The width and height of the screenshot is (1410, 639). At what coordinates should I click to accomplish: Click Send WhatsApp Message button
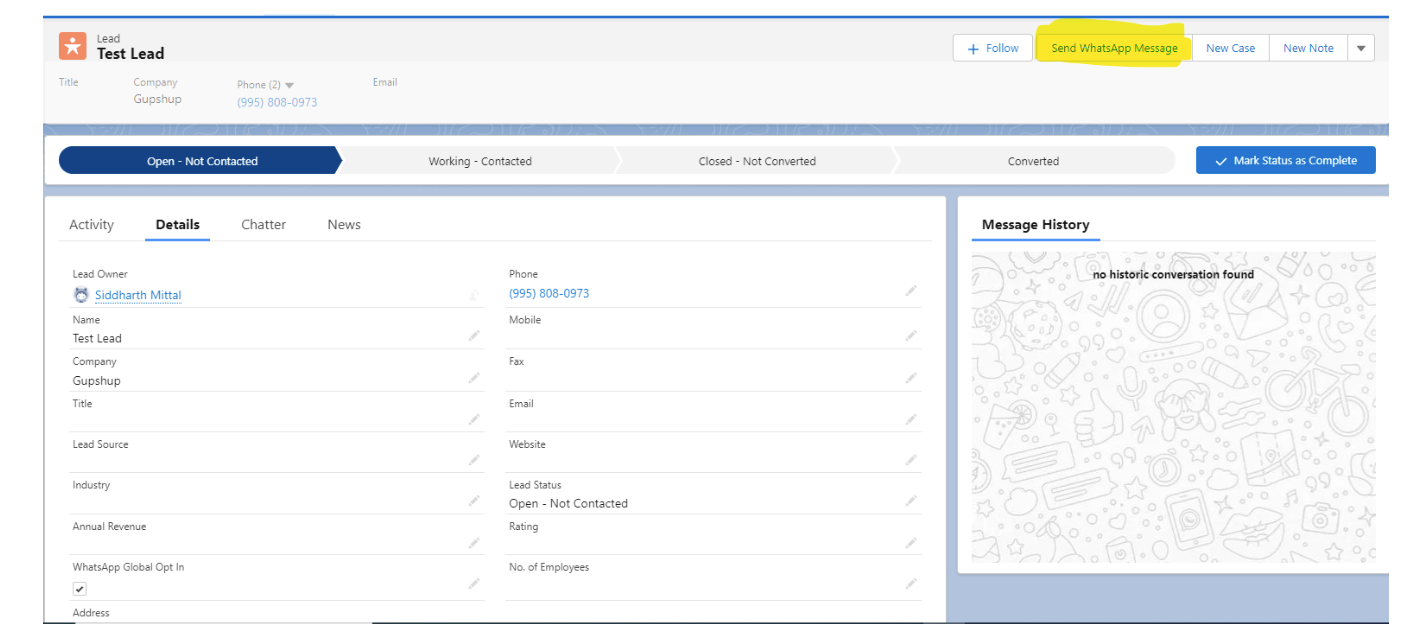(x=1114, y=48)
